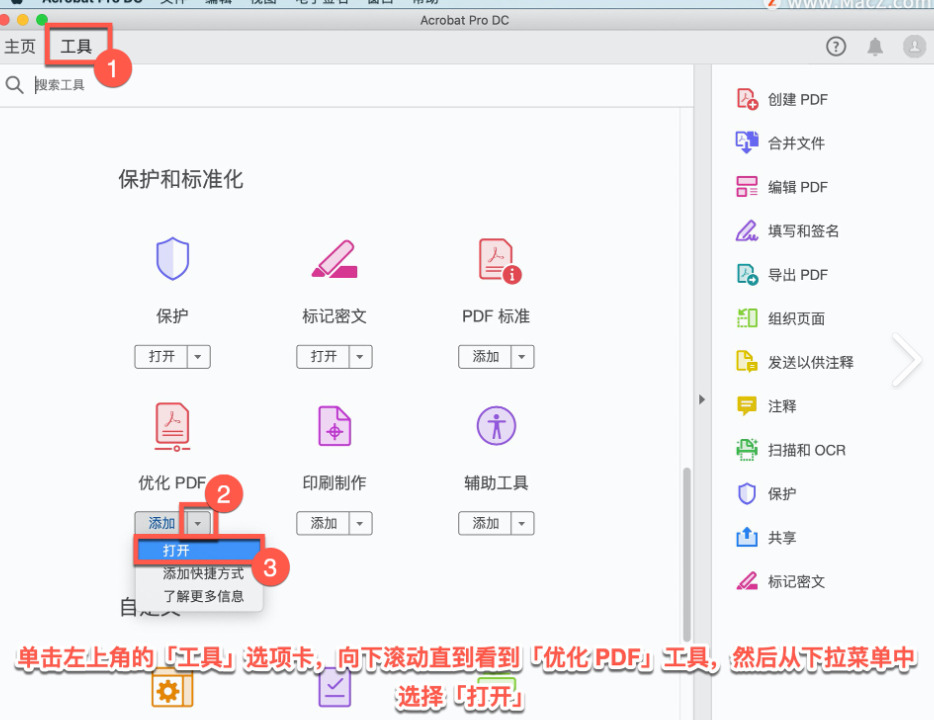934x720 pixels.
Task: Click the 搜索工具 search field
Action: coord(60,85)
